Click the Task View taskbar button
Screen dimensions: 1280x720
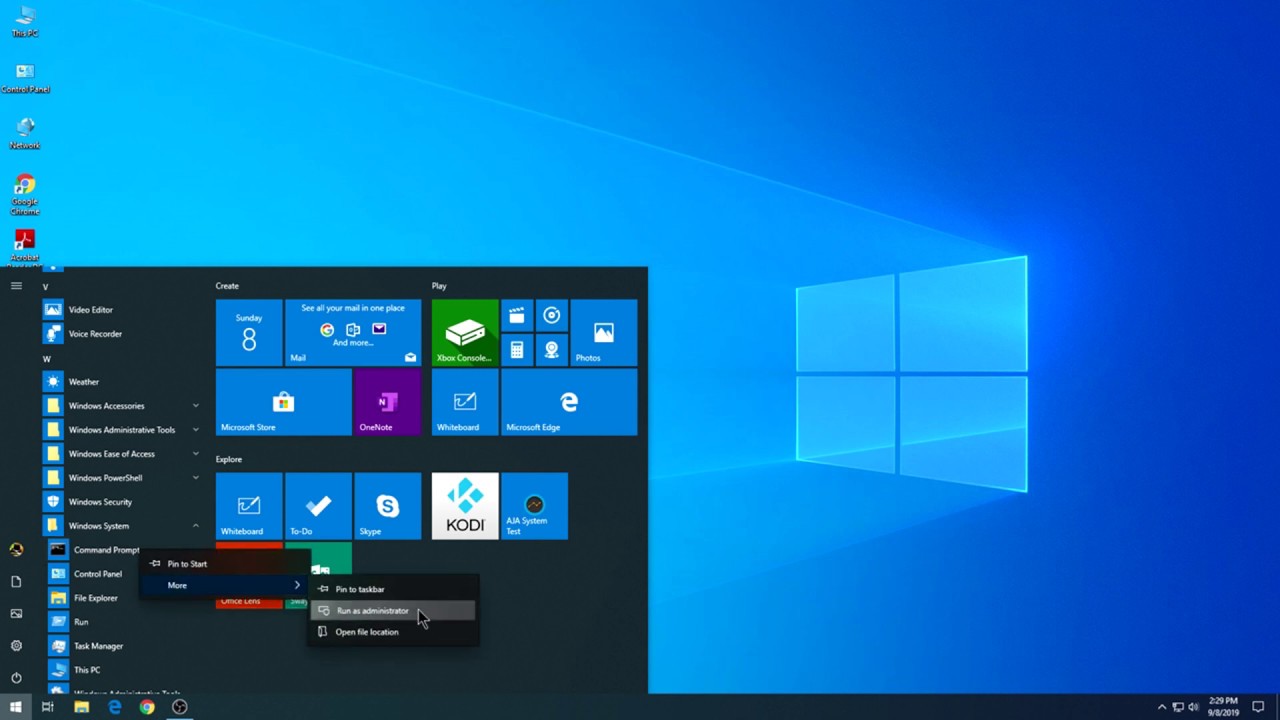48,707
